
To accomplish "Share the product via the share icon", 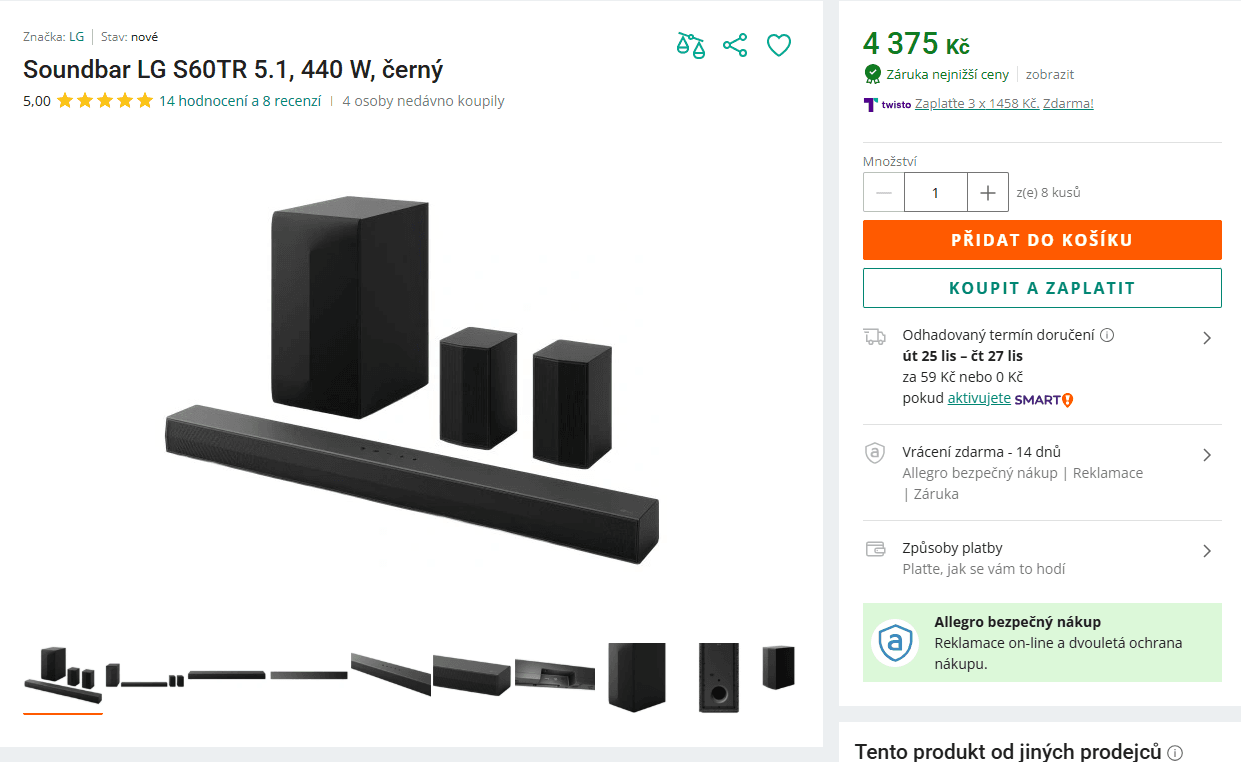I will 735,45.
